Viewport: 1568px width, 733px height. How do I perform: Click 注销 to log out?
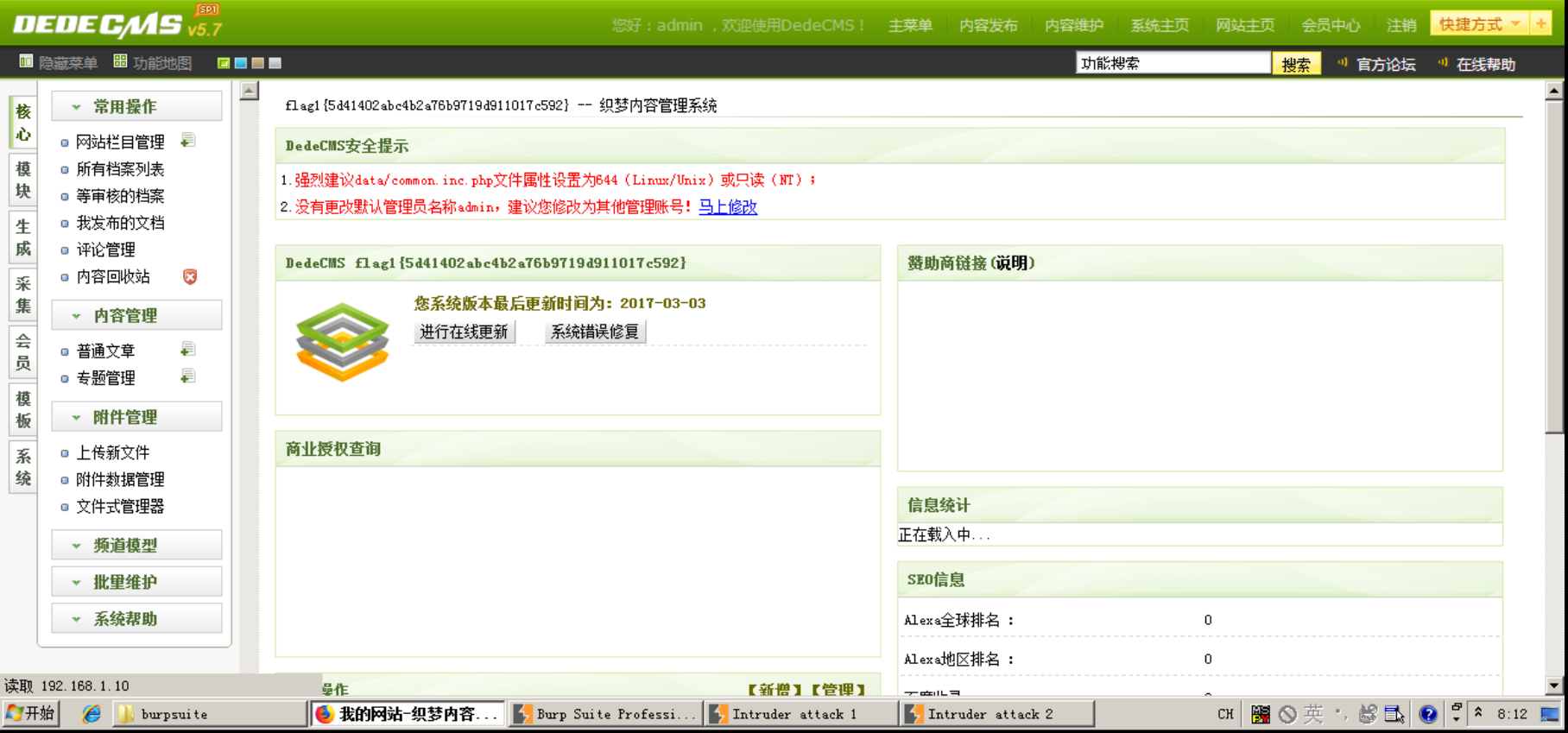click(x=1401, y=25)
